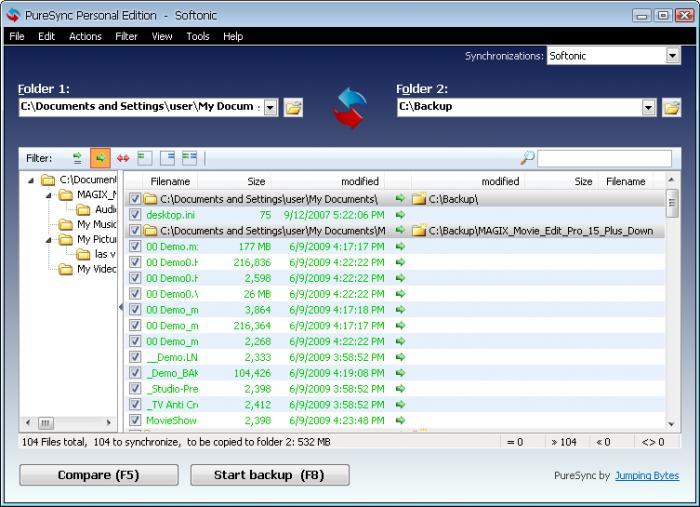Collapse the MAGIX_M tree node
Screen dimensions: 700x507
coord(49,195)
